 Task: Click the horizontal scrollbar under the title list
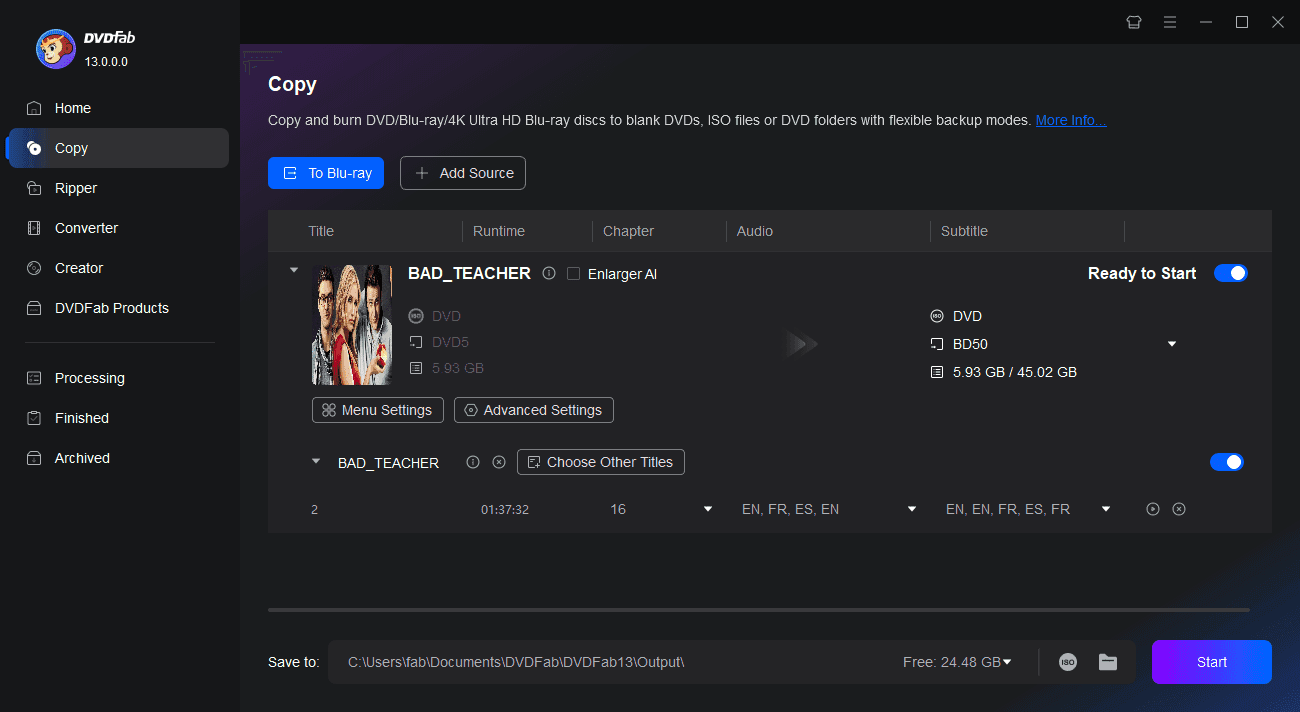759,609
